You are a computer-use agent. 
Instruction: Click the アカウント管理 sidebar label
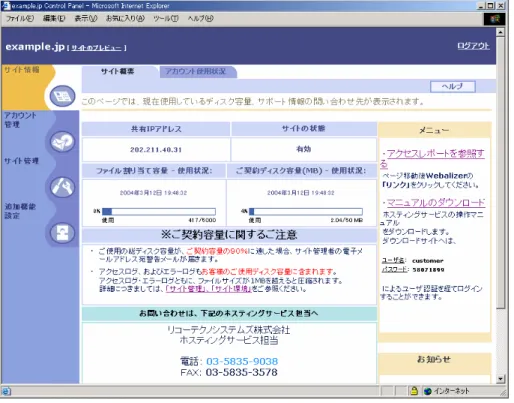coord(20,120)
